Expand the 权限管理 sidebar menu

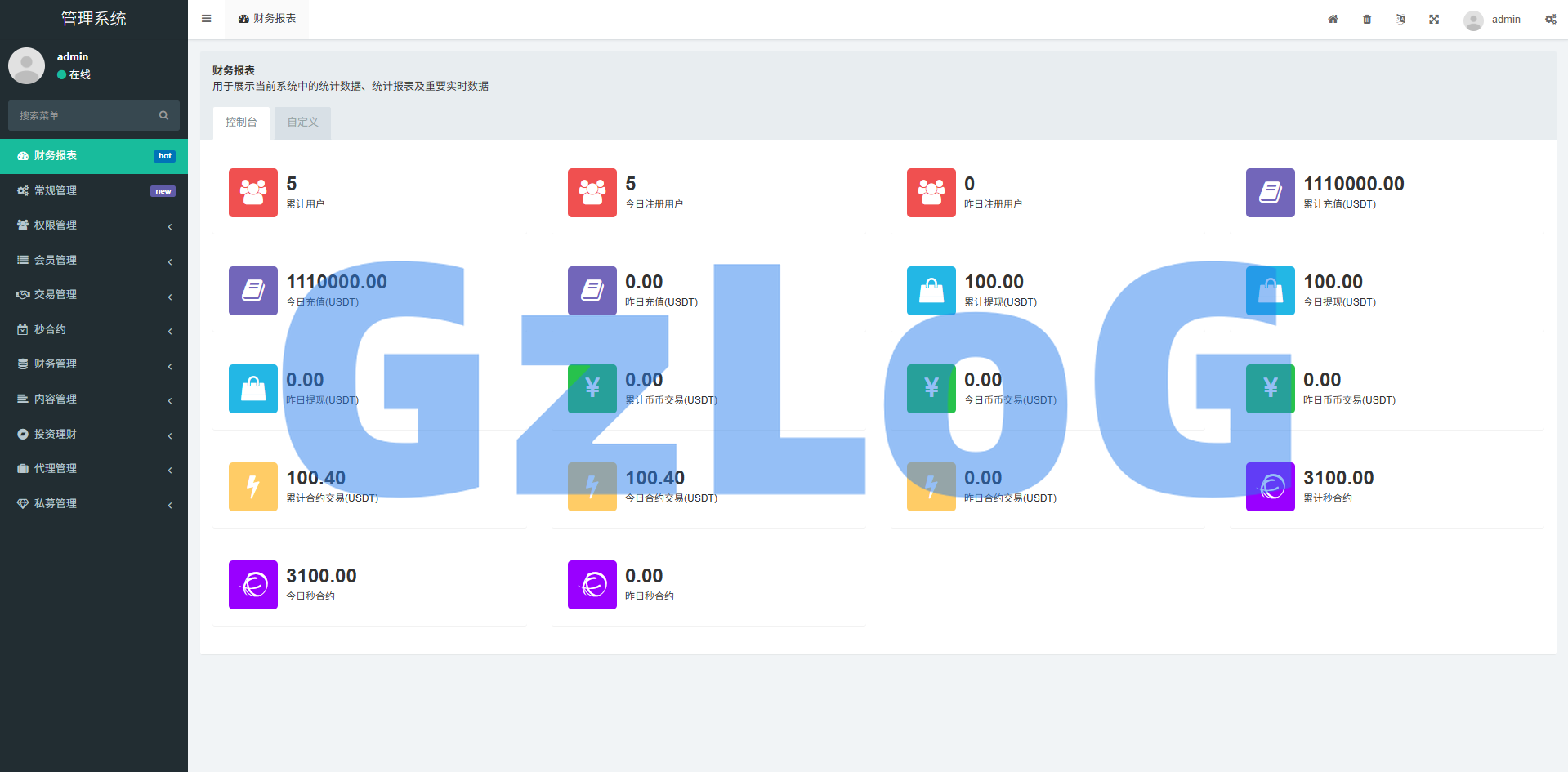(x=94, y=225)
